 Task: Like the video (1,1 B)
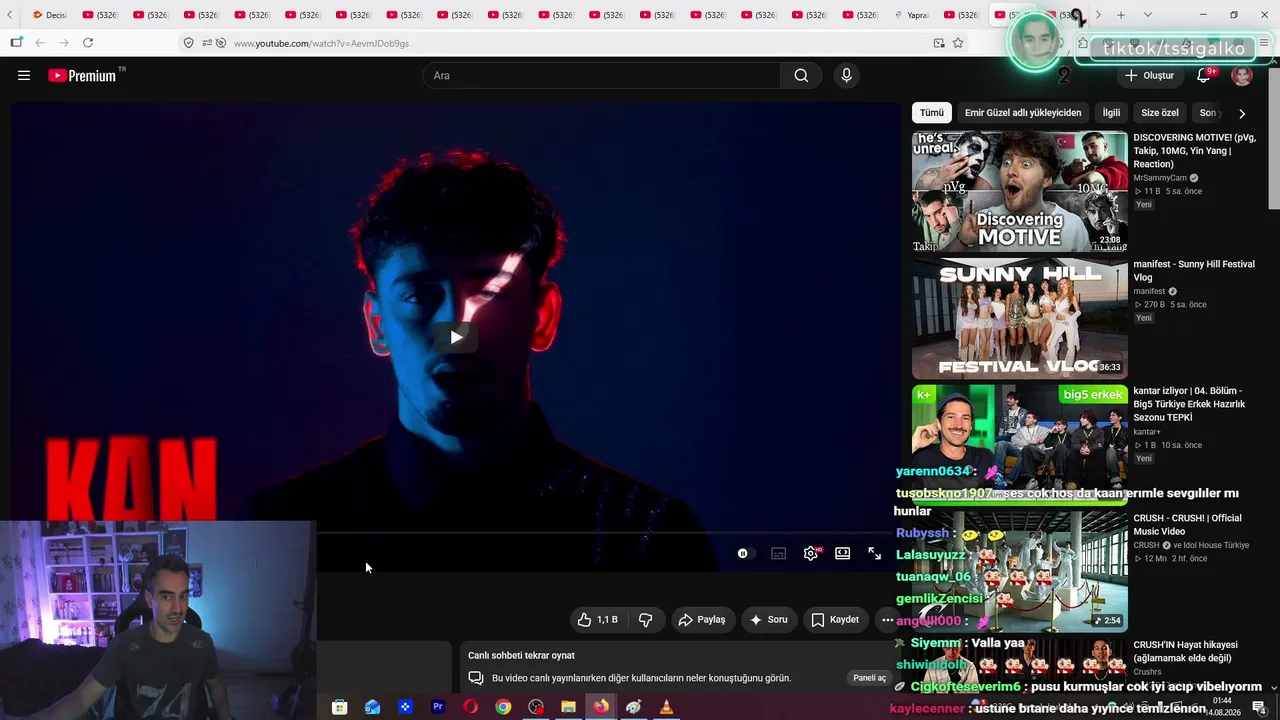pyautogui.click(x=597, y=620)
